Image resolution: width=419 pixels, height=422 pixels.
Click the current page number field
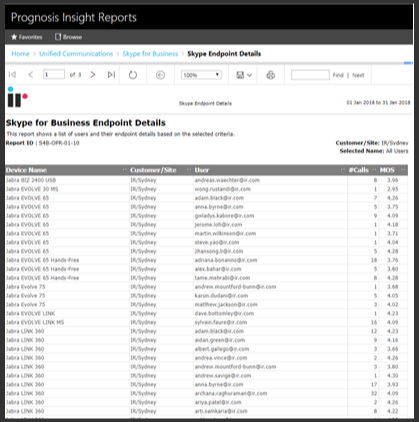click(54, 74)
